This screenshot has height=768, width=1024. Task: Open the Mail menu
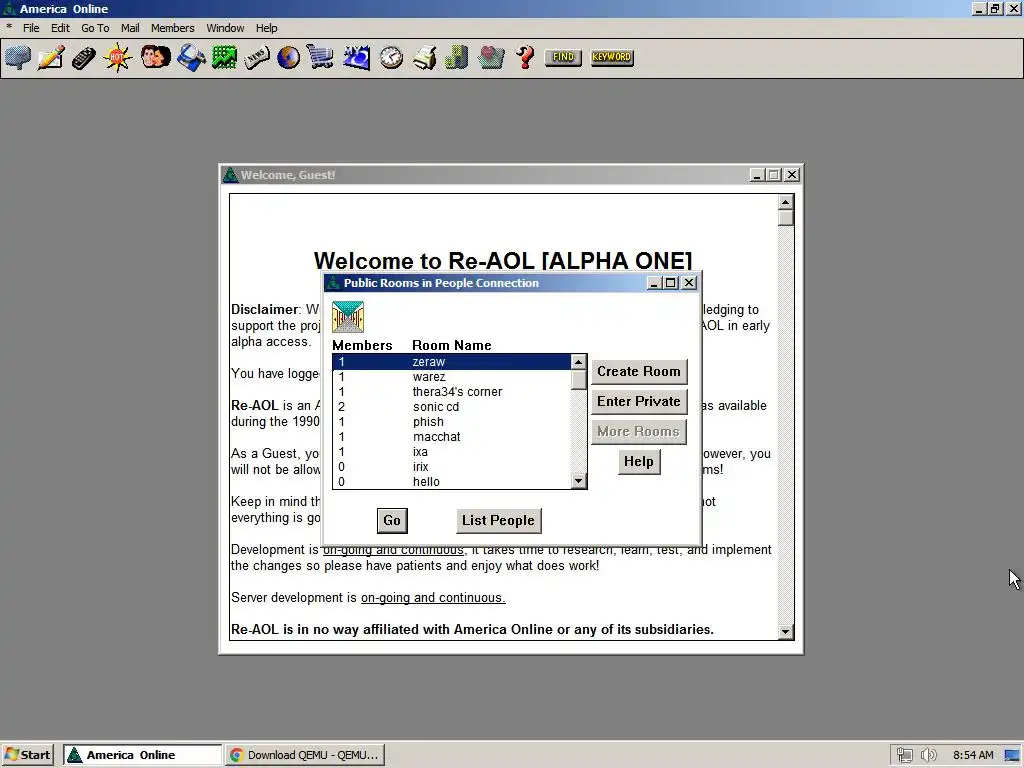pos(130,28)
